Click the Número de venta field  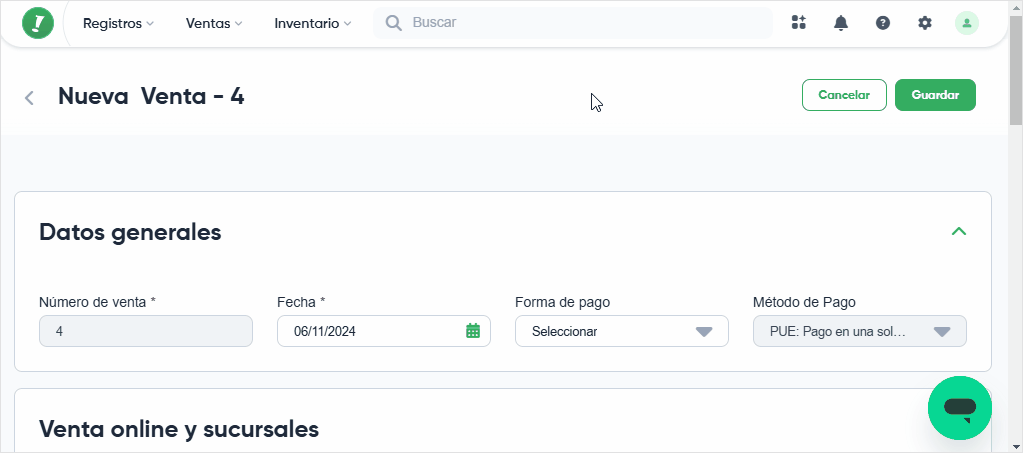pyautogui.click(x=145, y=331)
